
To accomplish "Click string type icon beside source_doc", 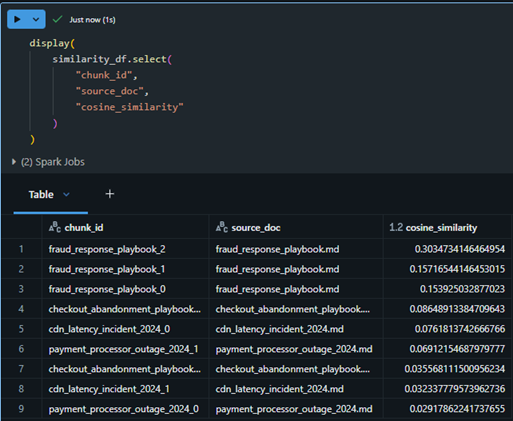I will pos(222,227).
